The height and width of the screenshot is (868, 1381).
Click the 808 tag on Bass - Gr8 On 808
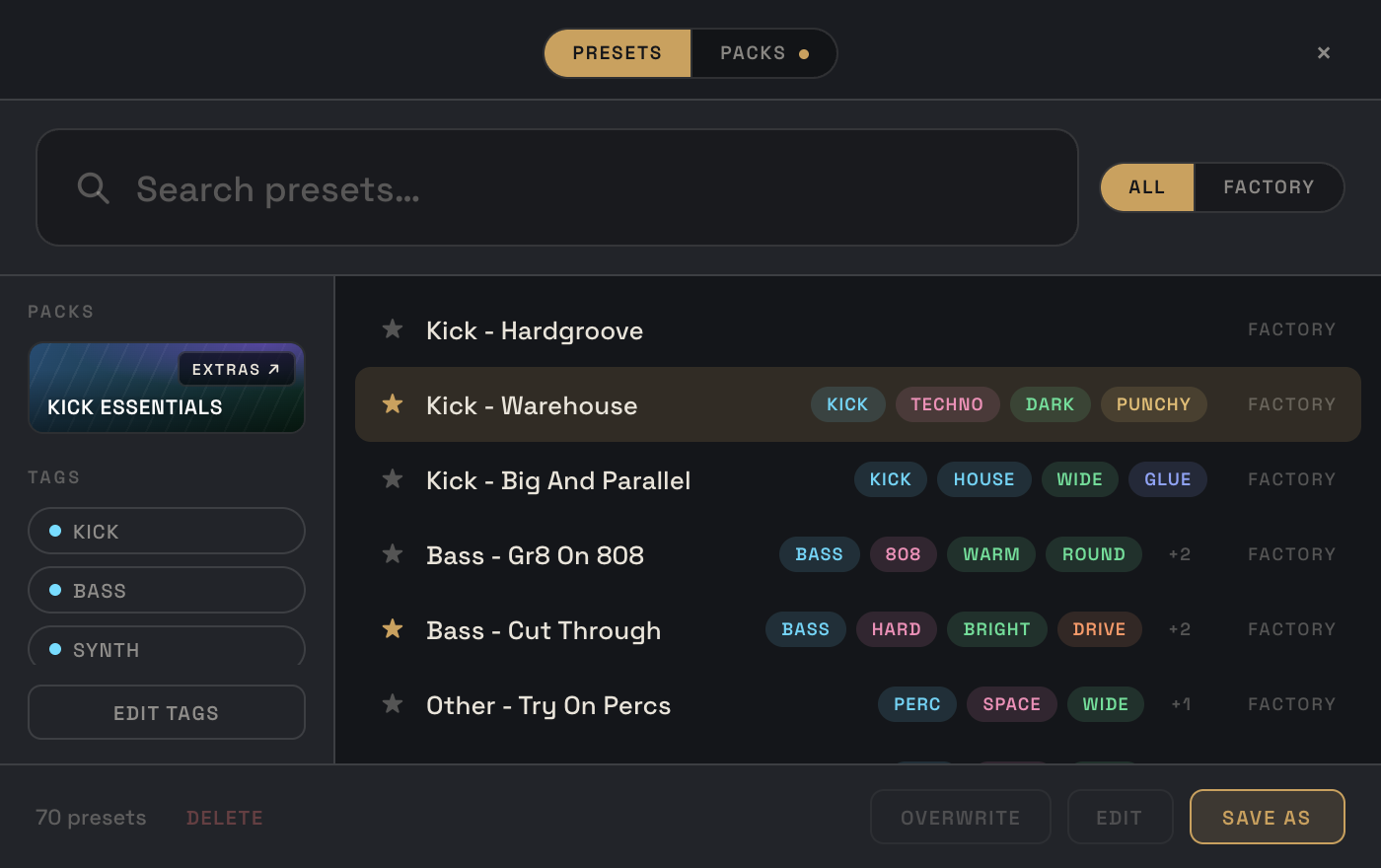point(903,554)
